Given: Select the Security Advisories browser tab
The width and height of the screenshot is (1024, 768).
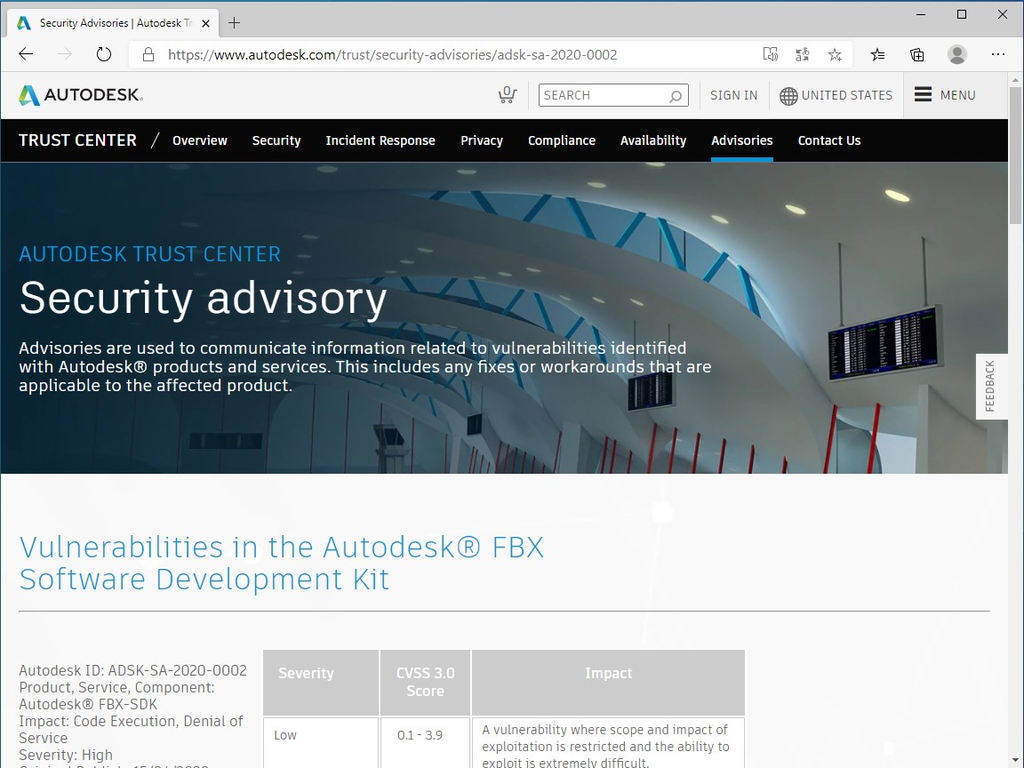Looking at the screenshot, I should 112,22.
